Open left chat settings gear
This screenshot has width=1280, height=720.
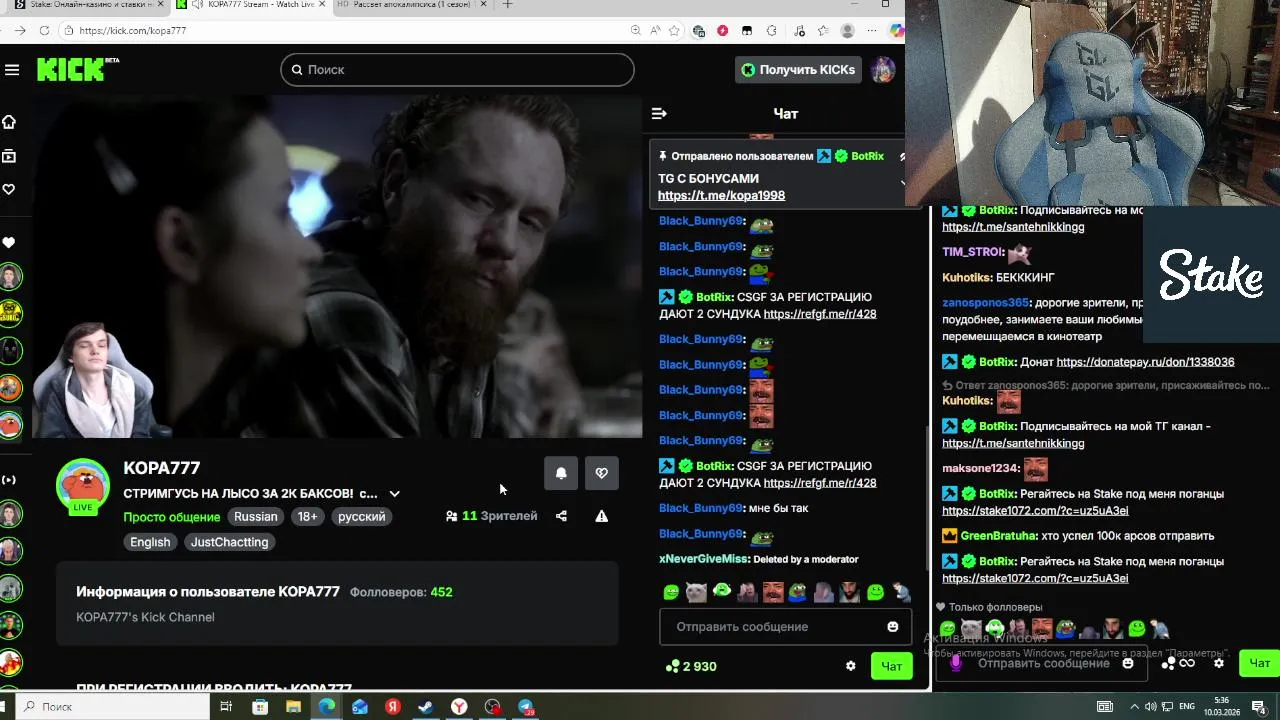point(851,666)
